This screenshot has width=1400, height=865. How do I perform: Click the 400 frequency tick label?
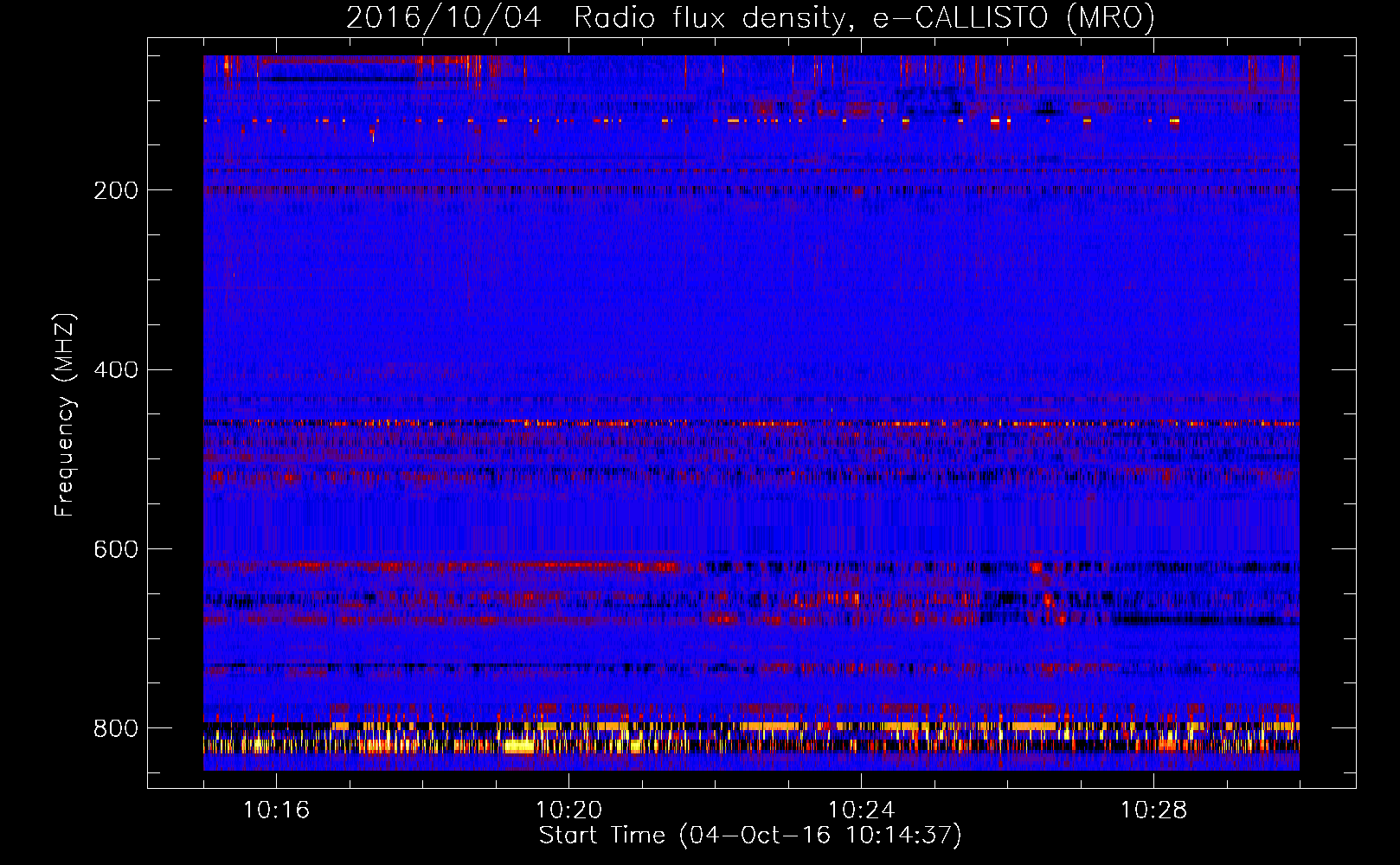(116, 370)
